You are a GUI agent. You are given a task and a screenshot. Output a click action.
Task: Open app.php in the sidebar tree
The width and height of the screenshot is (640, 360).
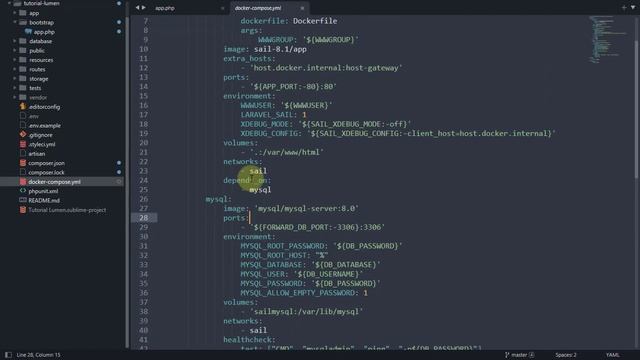coord(44,32)
